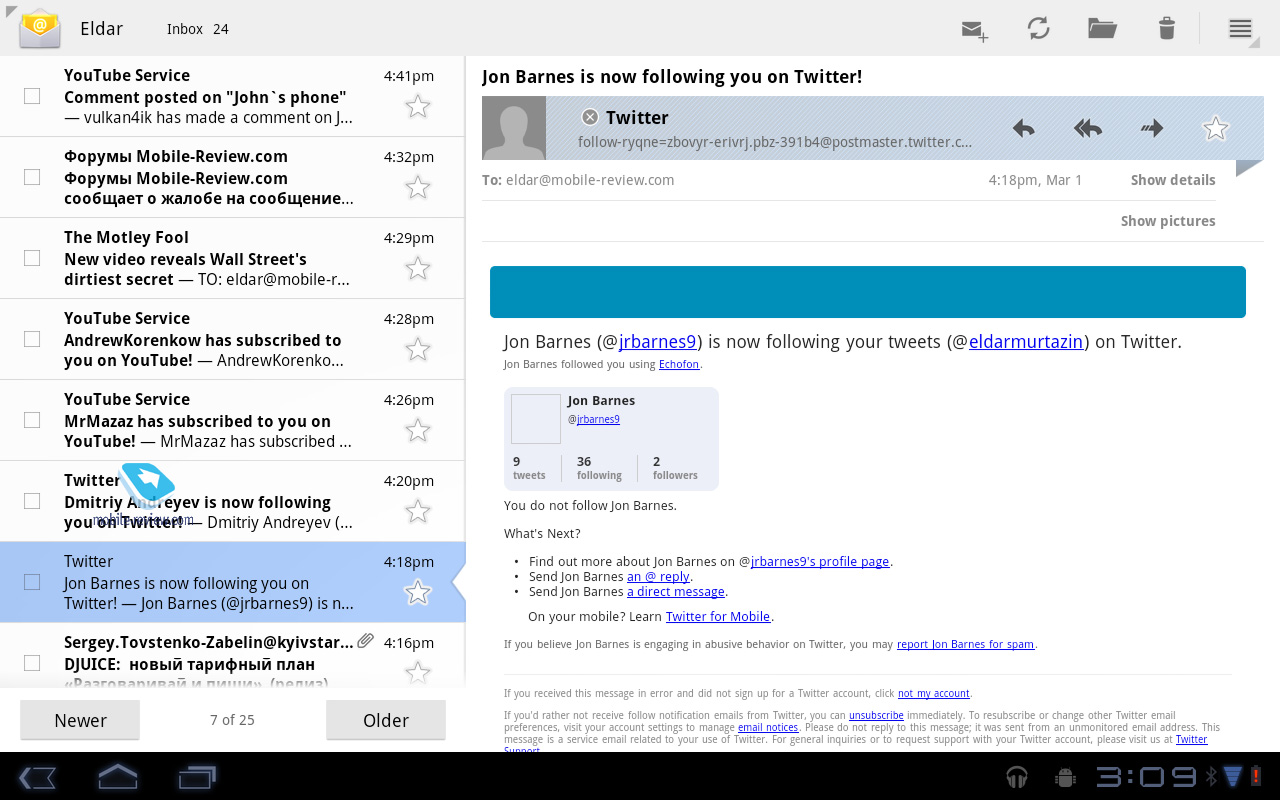Star the AndrewKorenkow subscription email
Viewport: 1280px width, 800px height.
418,349
